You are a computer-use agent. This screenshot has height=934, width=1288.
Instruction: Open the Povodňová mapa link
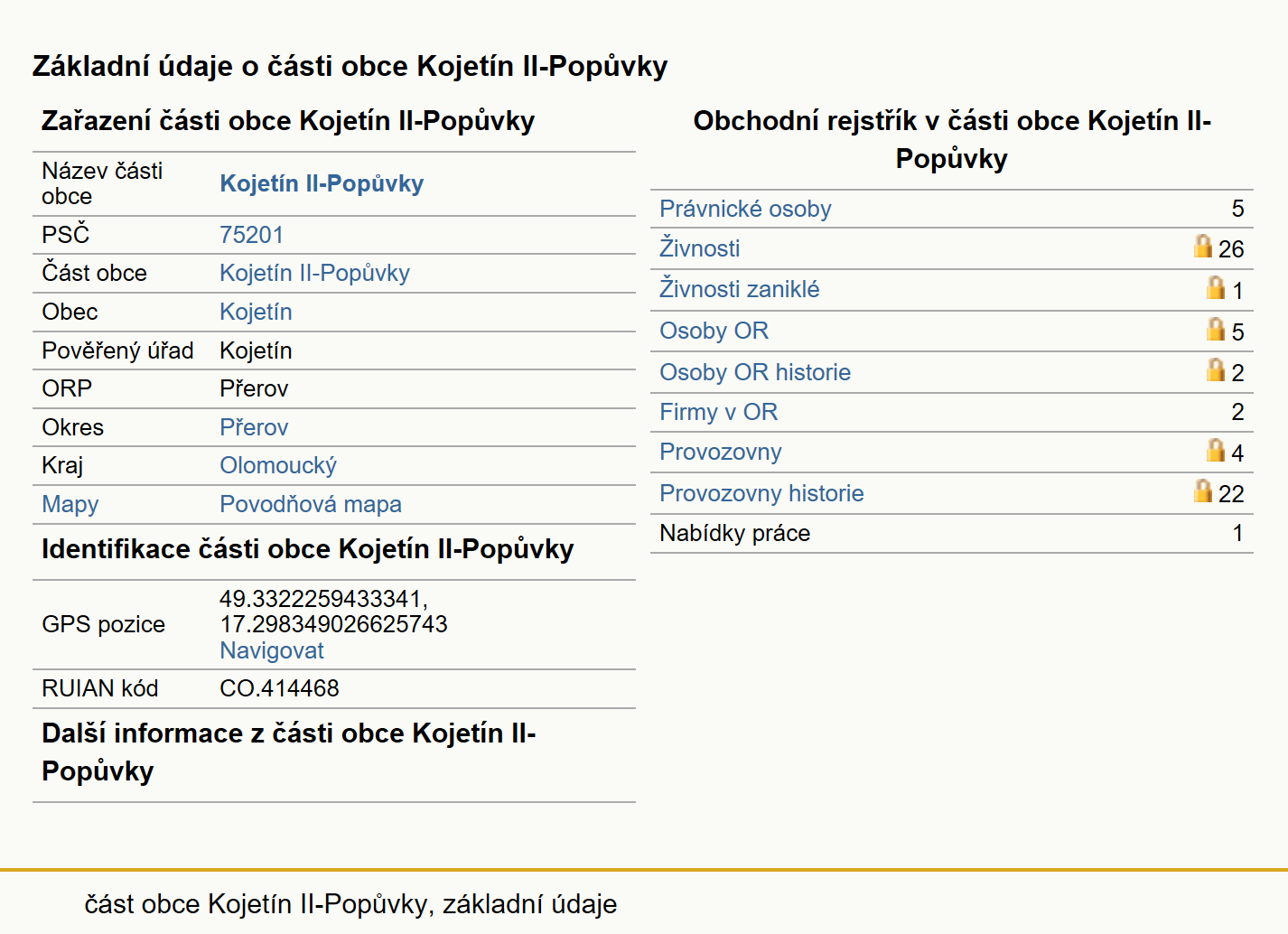point(311,504)
